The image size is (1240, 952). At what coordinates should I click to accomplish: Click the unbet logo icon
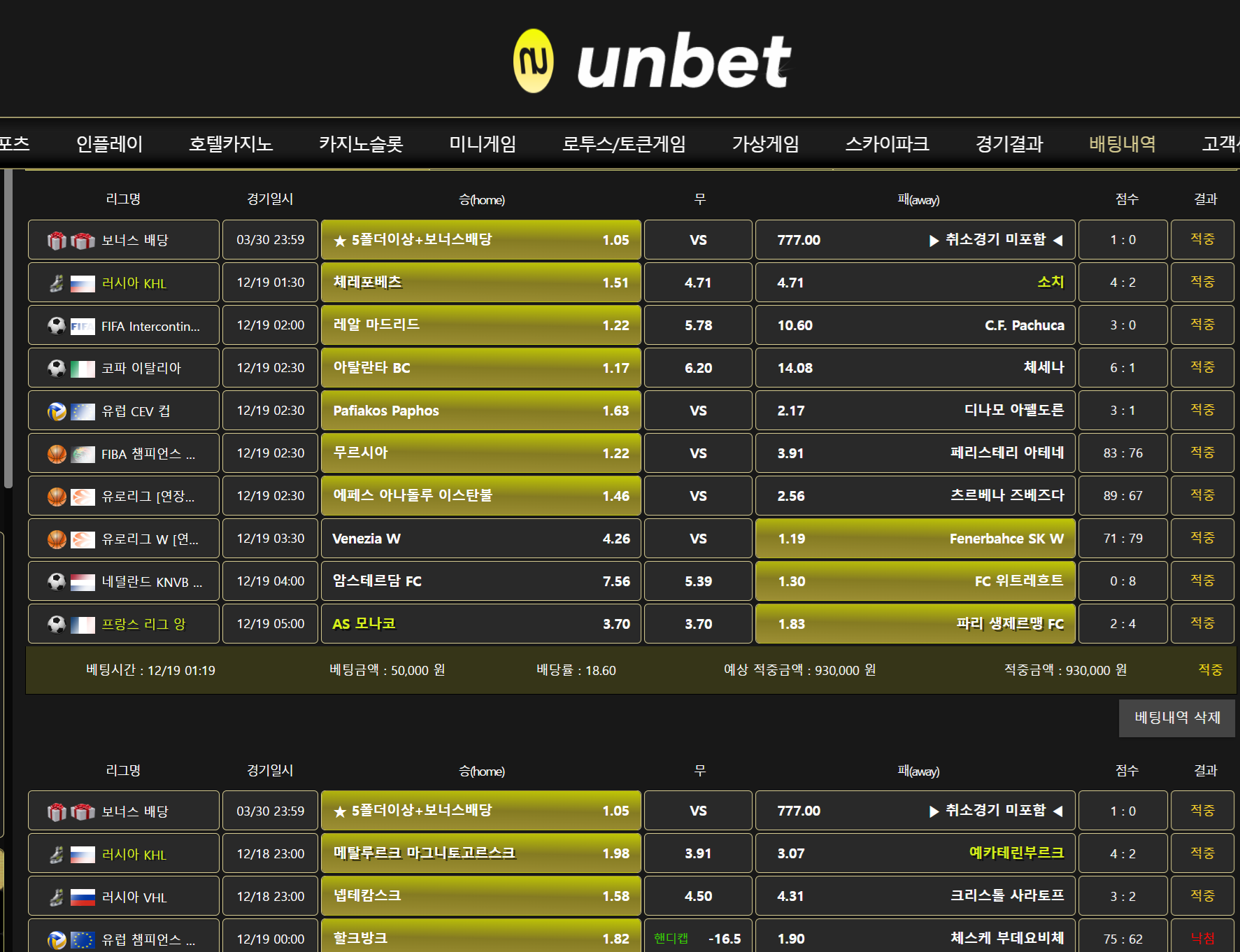(x=533, y=61)
